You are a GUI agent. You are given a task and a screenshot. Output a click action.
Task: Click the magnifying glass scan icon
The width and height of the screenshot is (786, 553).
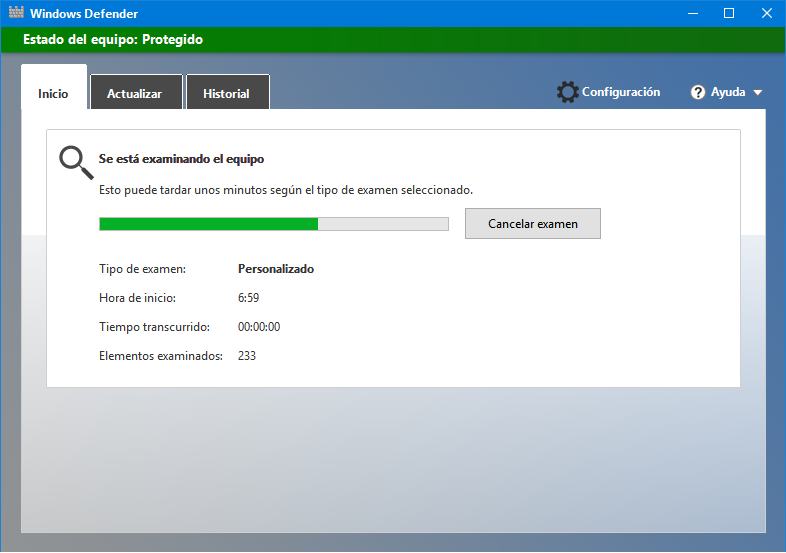point(76,162)
